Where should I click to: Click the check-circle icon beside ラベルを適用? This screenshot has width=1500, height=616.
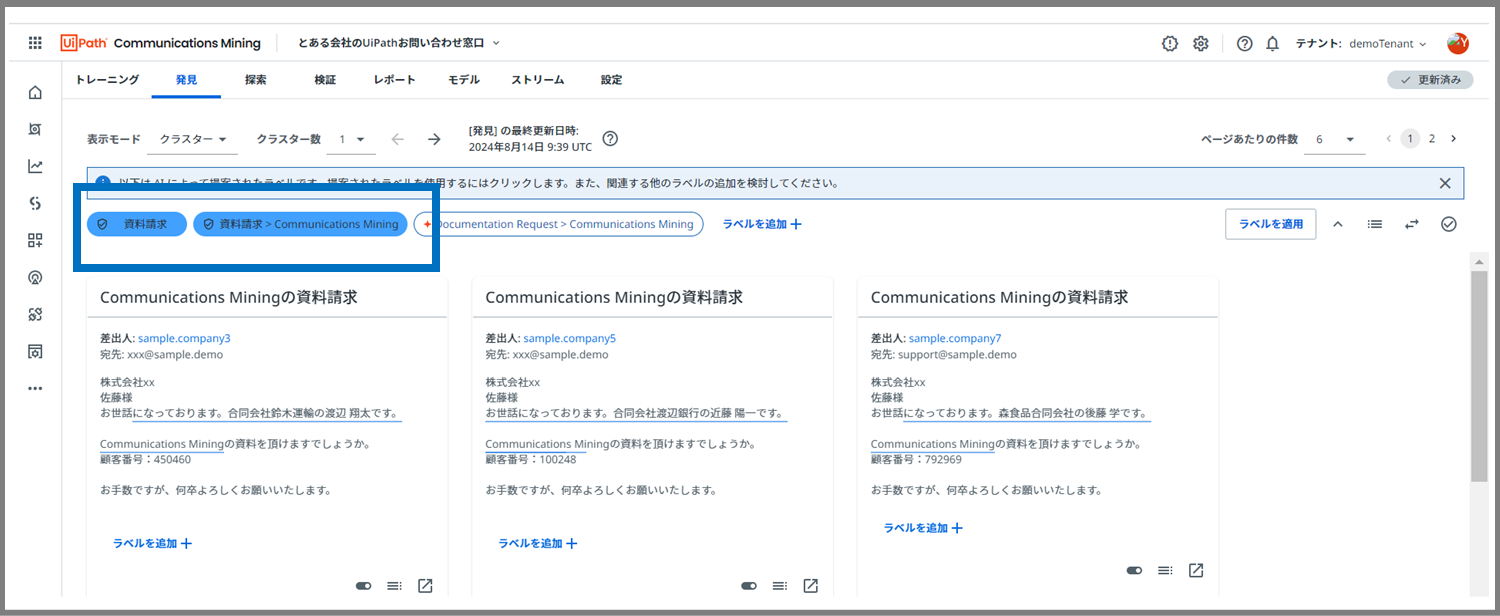click(x=1449, y=224)
